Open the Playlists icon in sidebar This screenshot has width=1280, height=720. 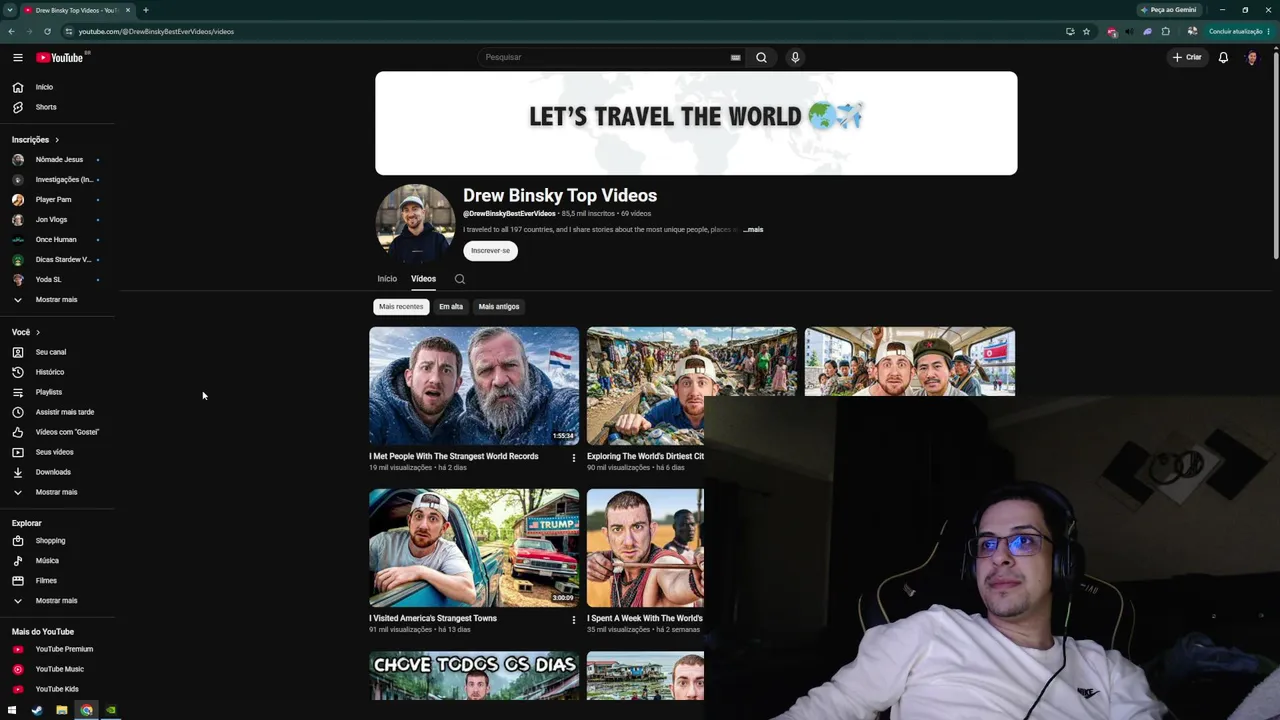[x=18, y=392]
